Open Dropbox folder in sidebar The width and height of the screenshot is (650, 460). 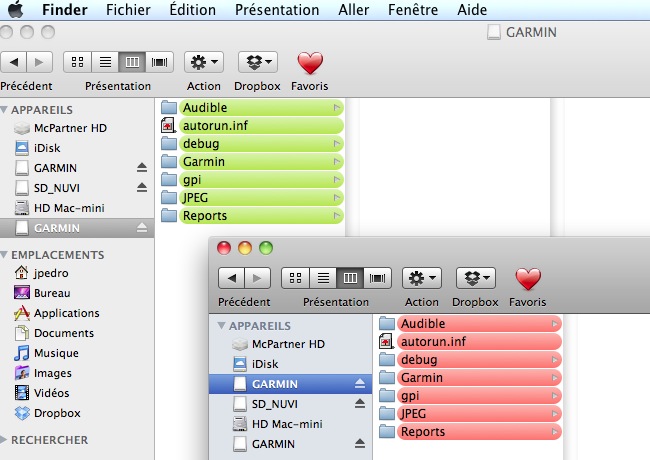(77, 413)
